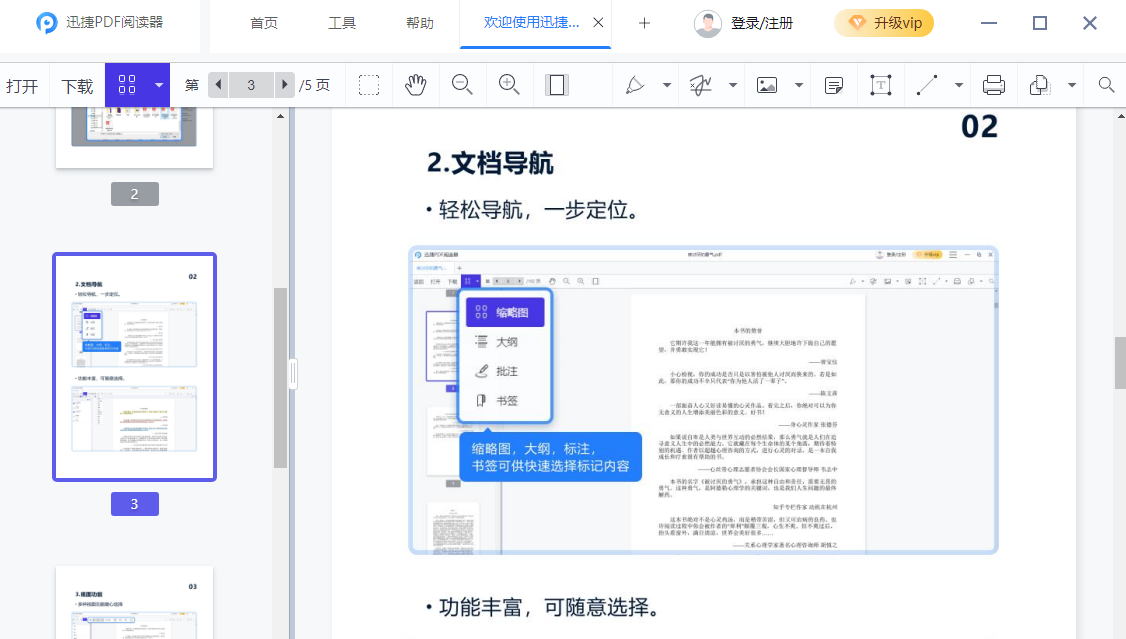Click the thumbnail panel scroll up arrow
Image resolution: width=1126 pixels, height=639 pixels.
[x=280, y=116]
